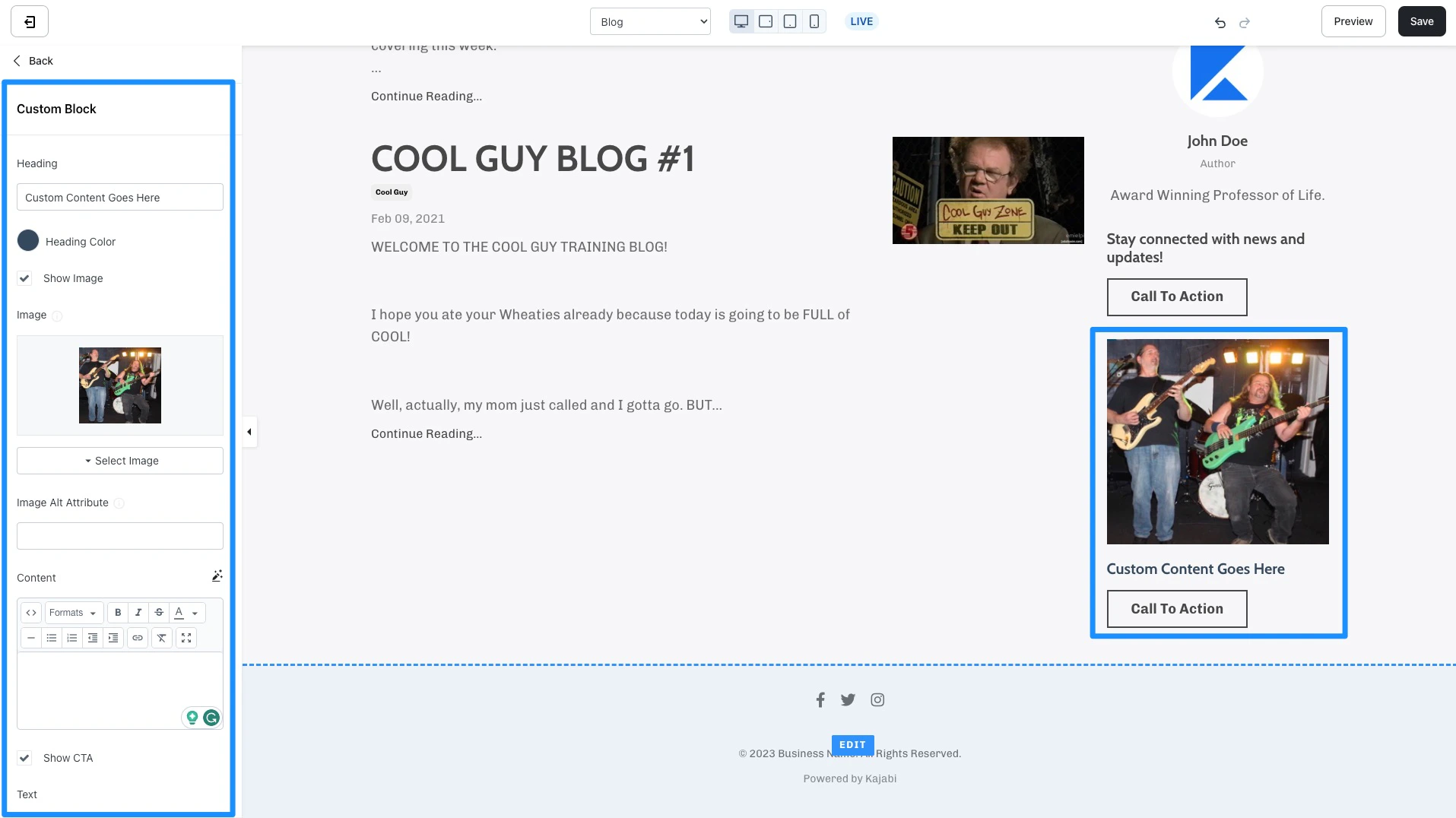The width and height of the screenshot is (1456, 818).
Task: Open the Formats dropdown in editor
Action: [73, 613]
